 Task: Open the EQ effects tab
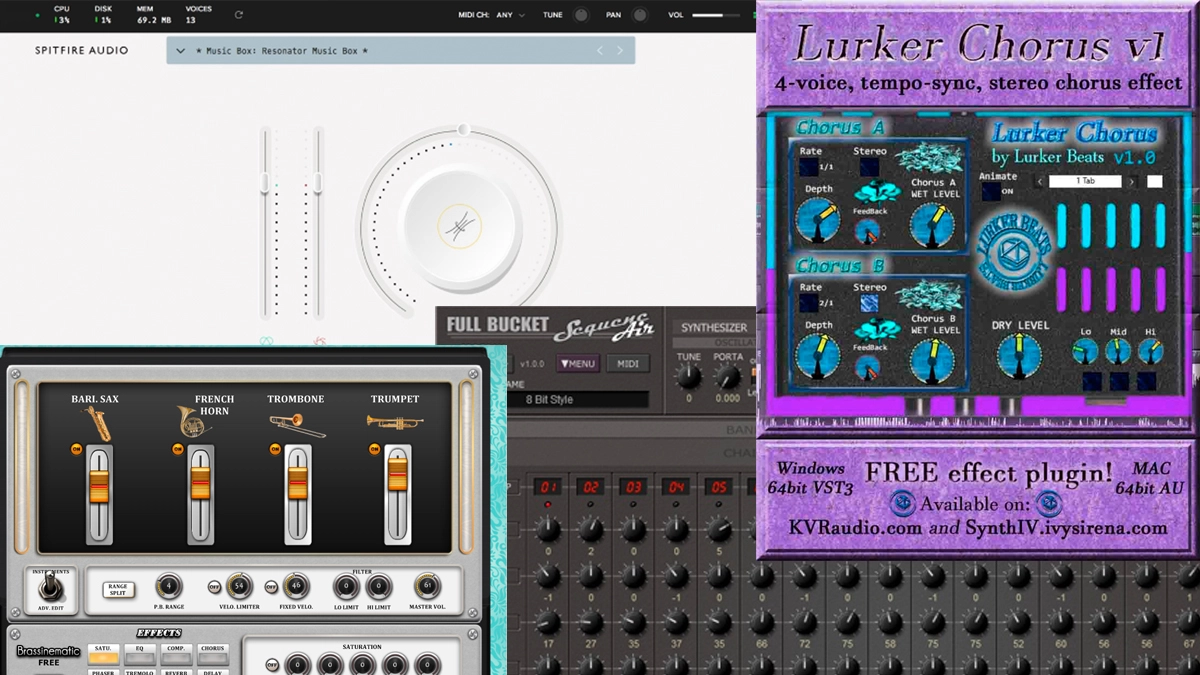[140, 653]
